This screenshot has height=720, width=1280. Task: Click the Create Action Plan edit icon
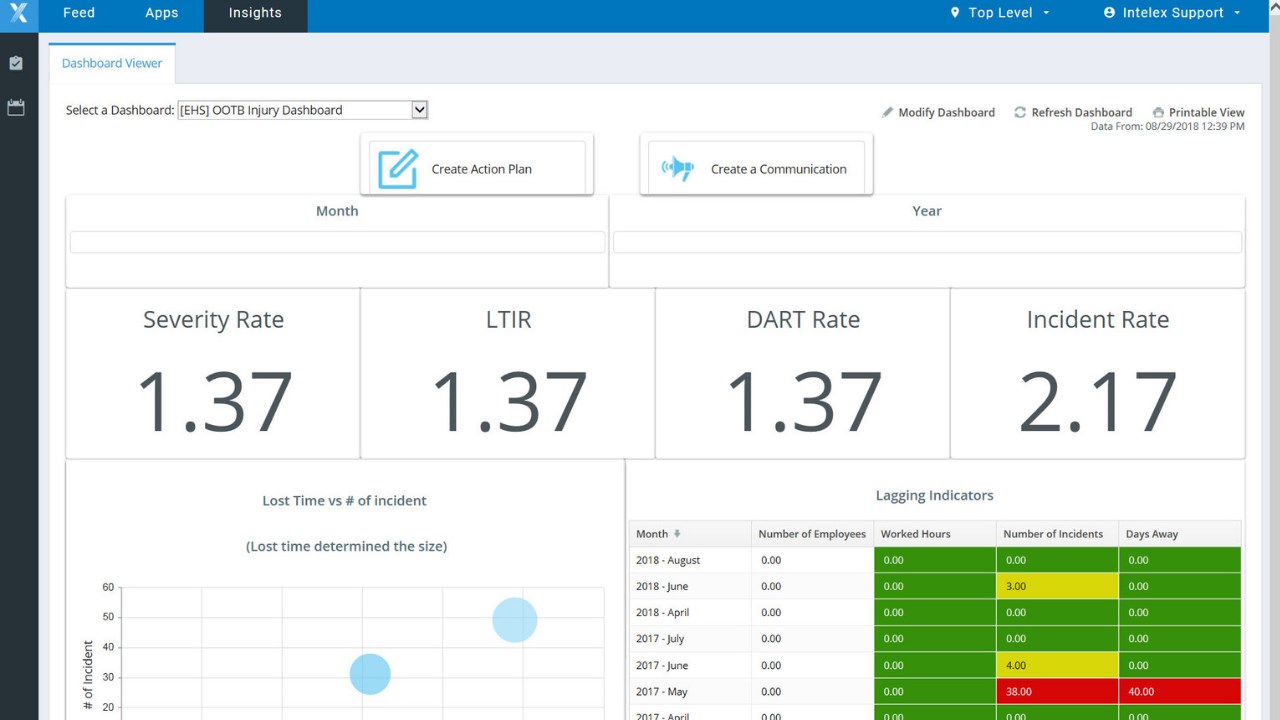click(x=397, y=168)
